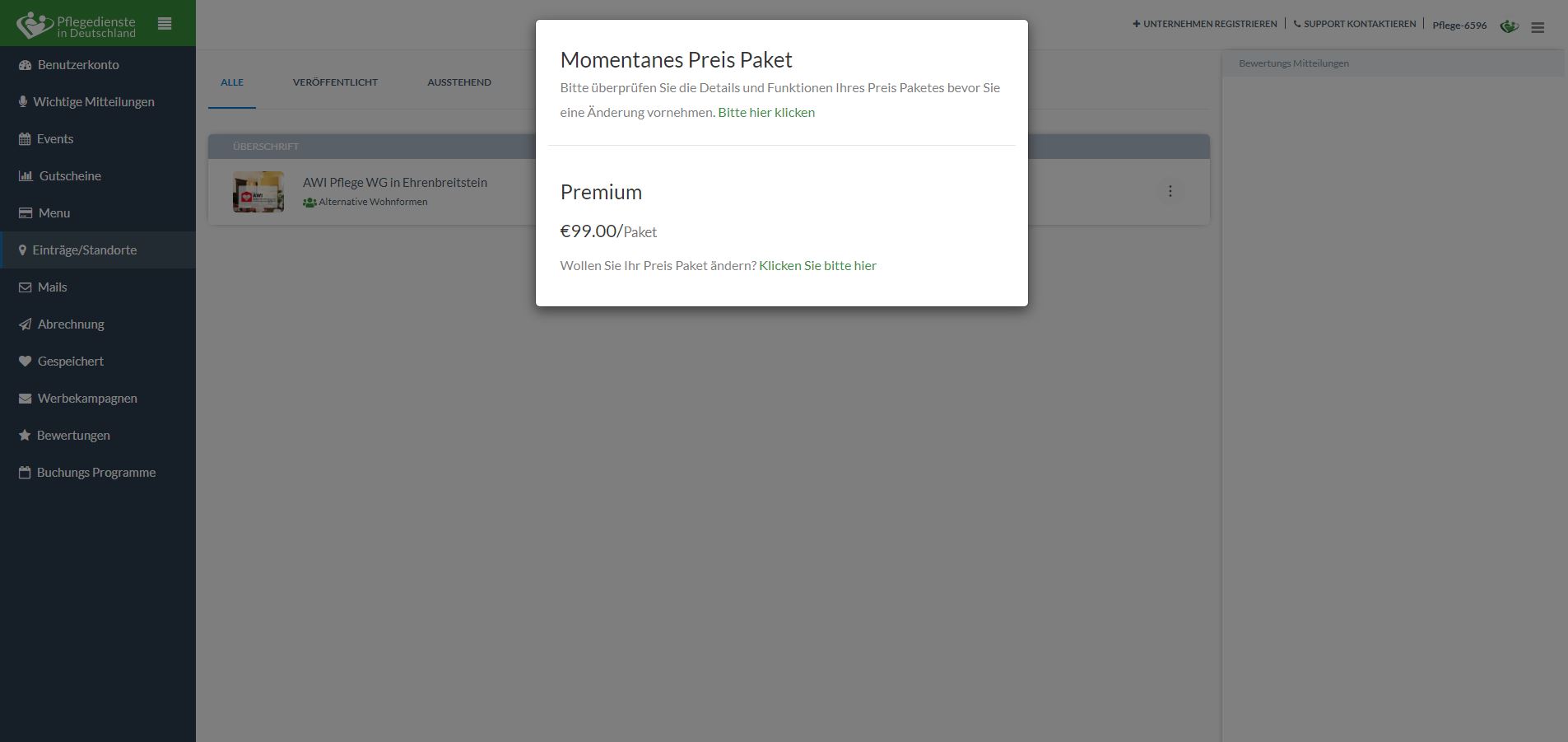
Task: Open the Benutzerkonto dashboard icon
Action: [x=25, y=65]
